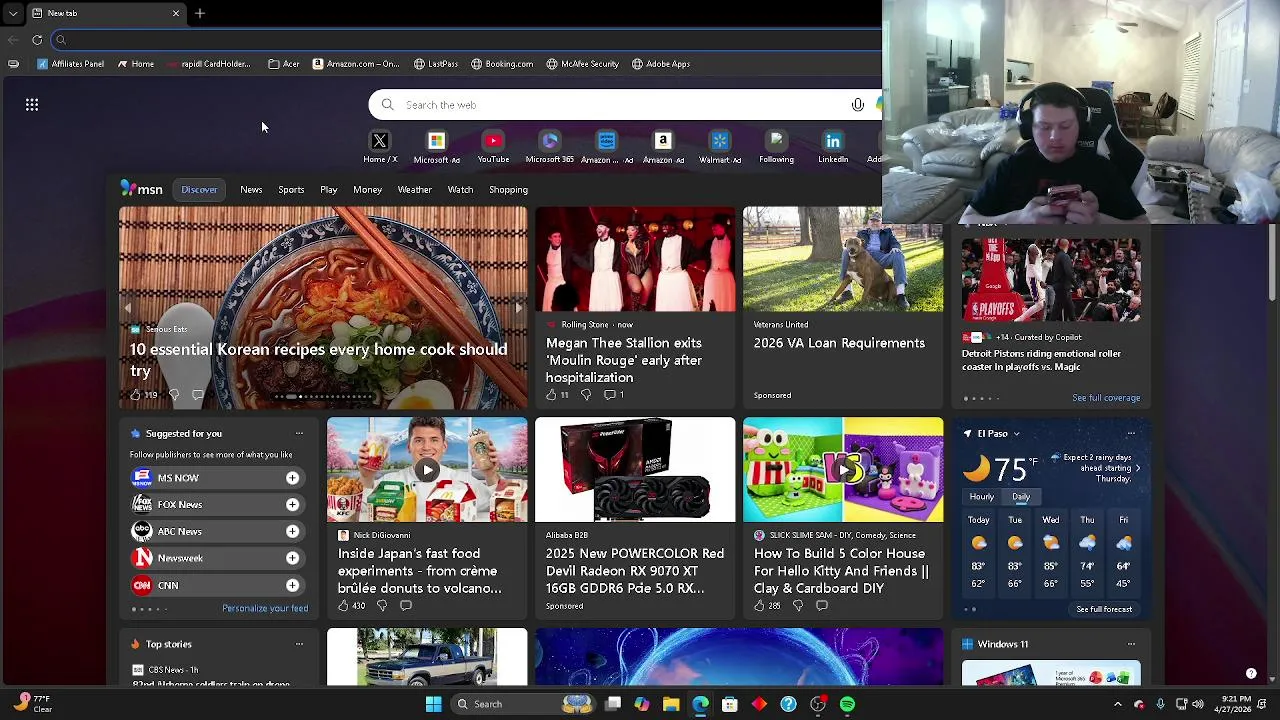Open the LinkedIn quick link
This screenshot has width=1280, height=720.
833,147
